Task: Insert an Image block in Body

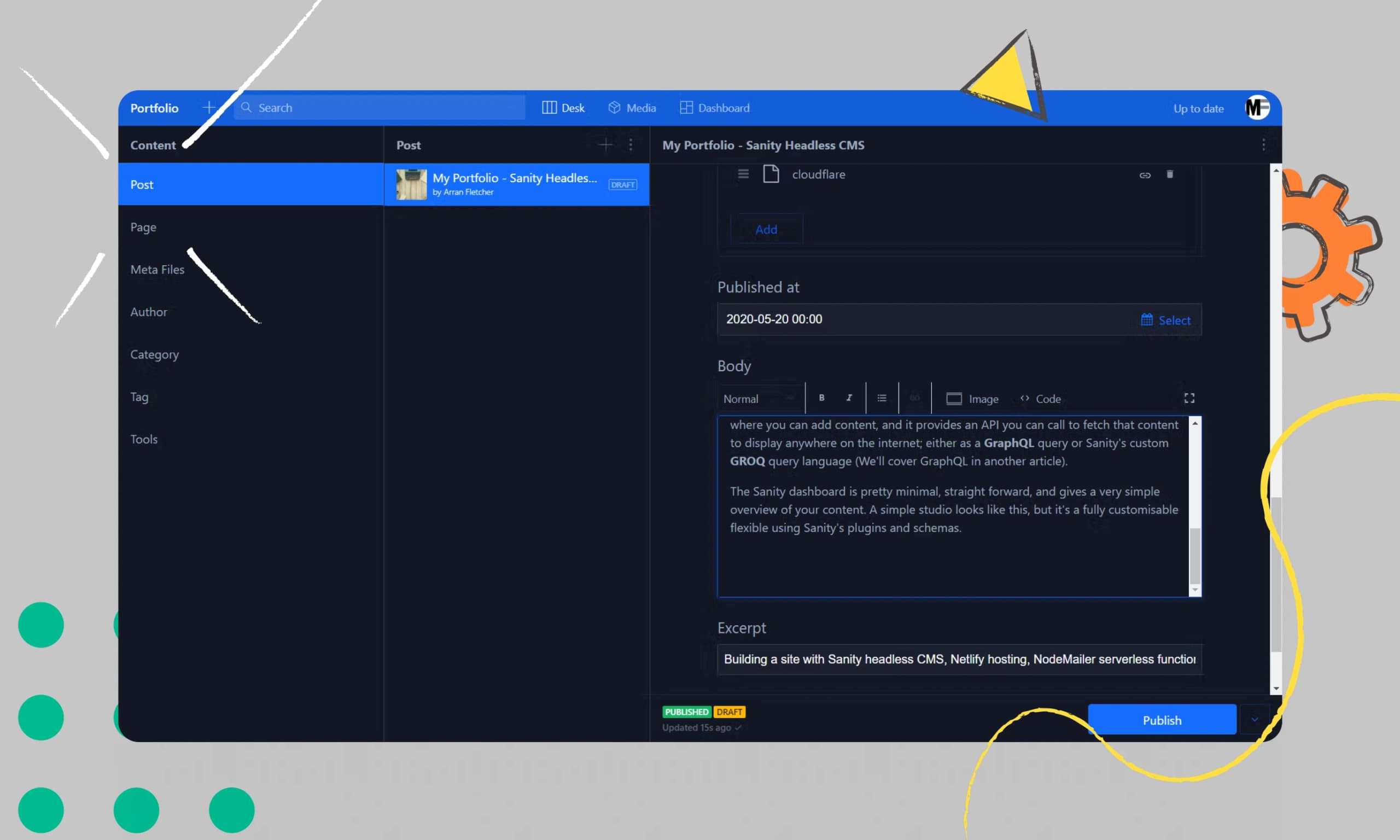Action: (x=972, y=399)
